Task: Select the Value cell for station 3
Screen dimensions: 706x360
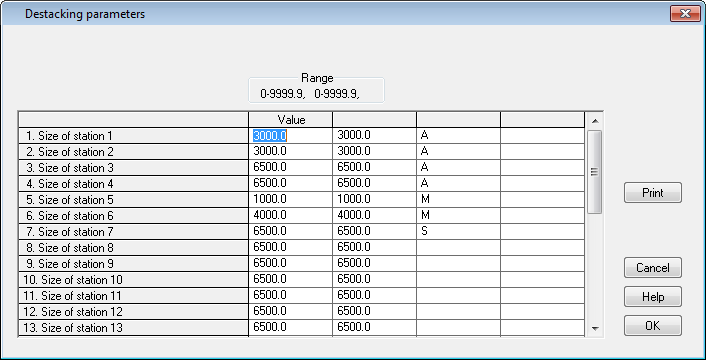Action: click(x=290, y=167)
